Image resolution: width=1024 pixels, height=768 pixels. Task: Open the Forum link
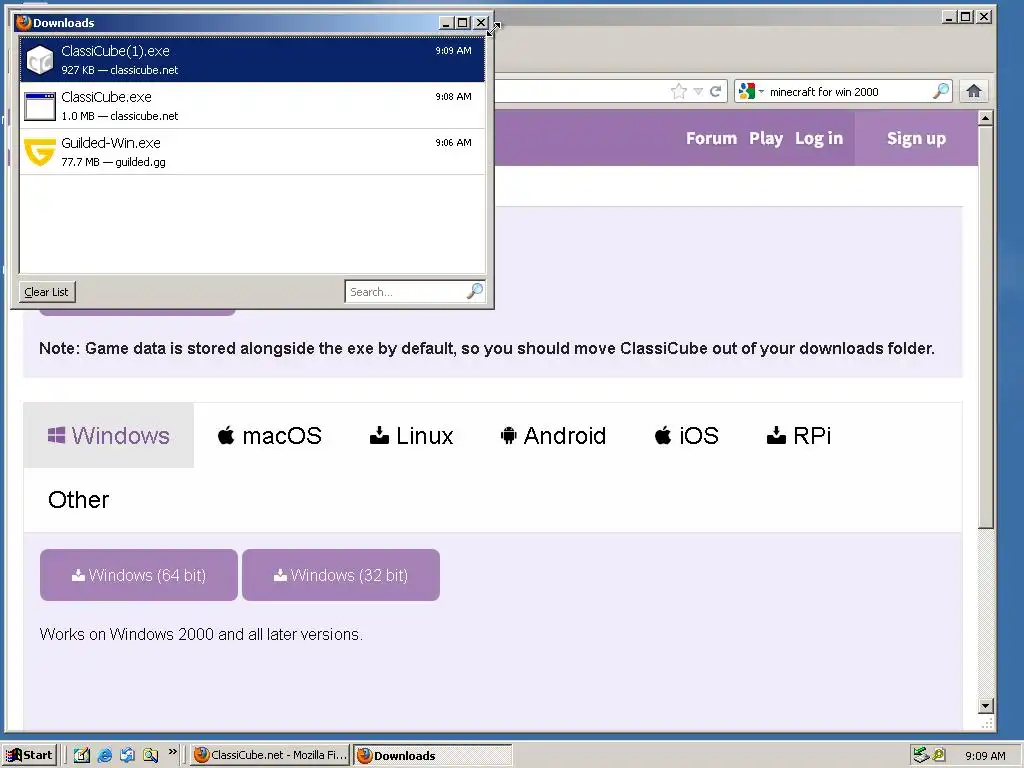[711, 138]
